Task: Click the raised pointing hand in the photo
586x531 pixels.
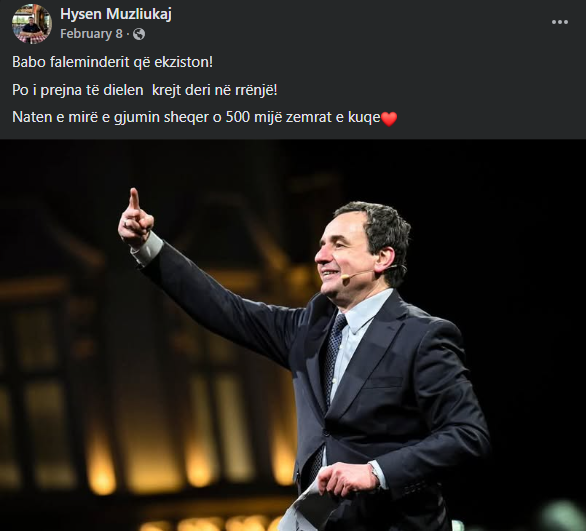Action: (135, 218)
